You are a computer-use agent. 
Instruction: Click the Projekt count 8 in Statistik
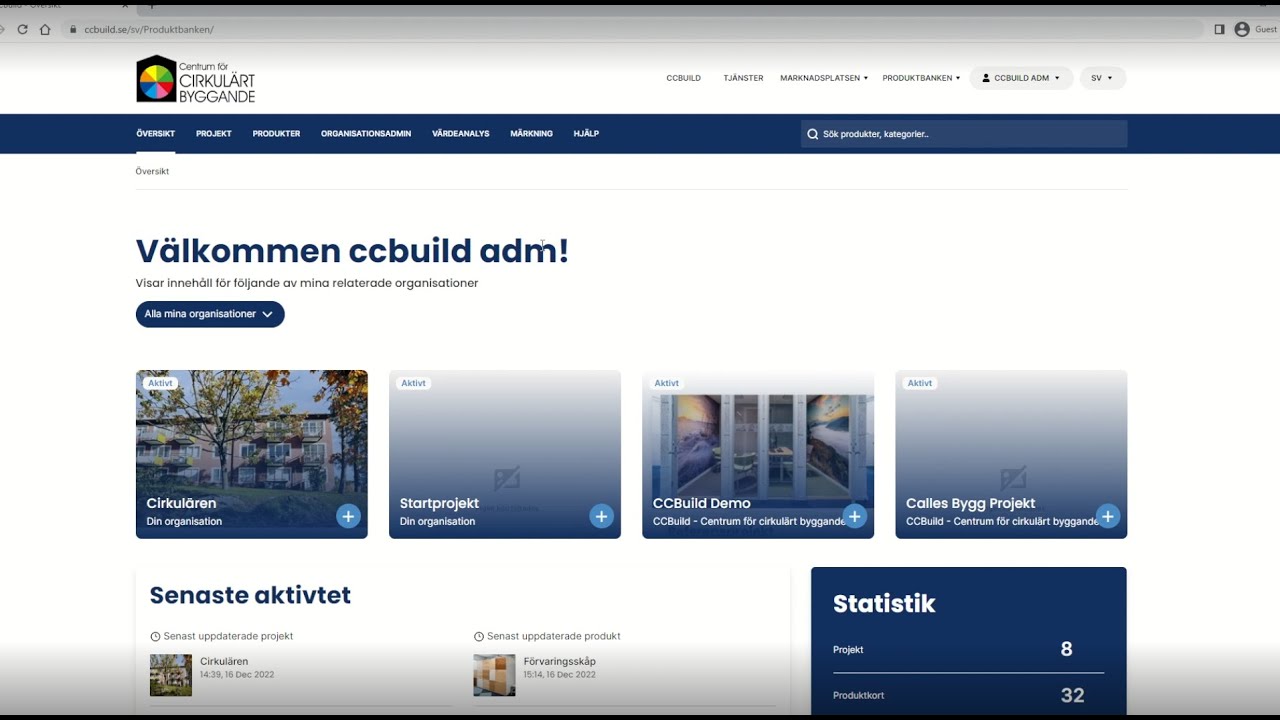(1066, 650)
